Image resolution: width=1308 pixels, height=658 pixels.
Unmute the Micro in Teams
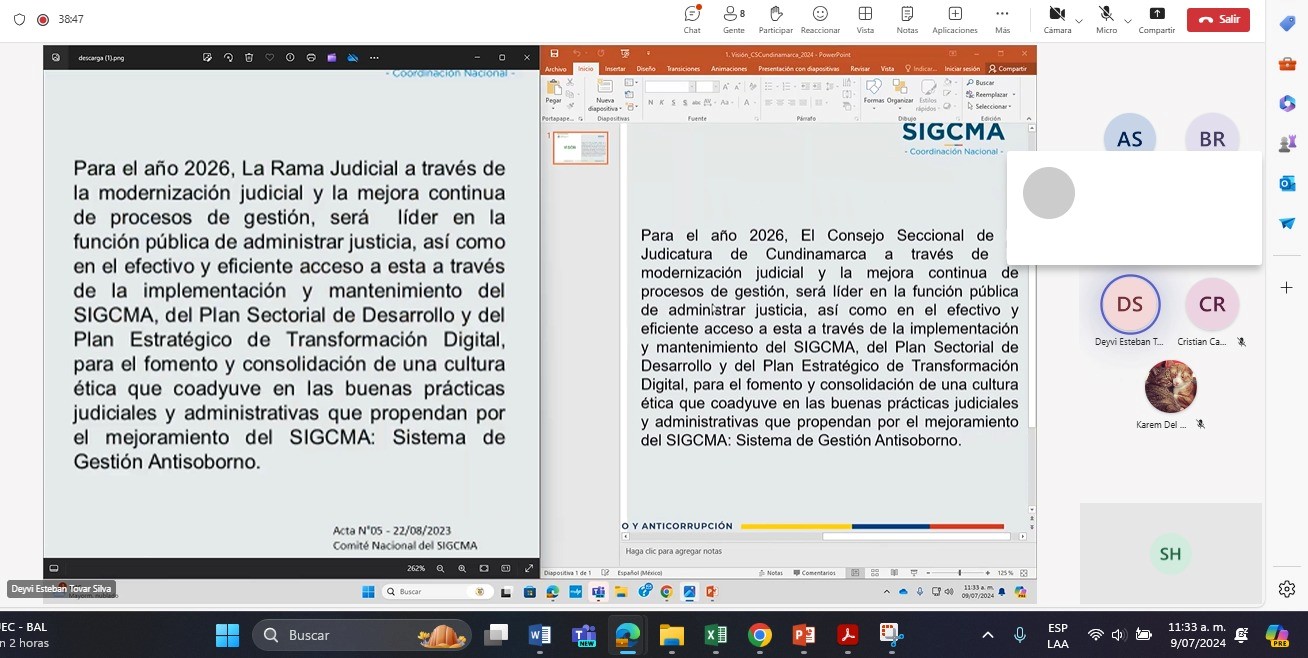point(1106,20)
